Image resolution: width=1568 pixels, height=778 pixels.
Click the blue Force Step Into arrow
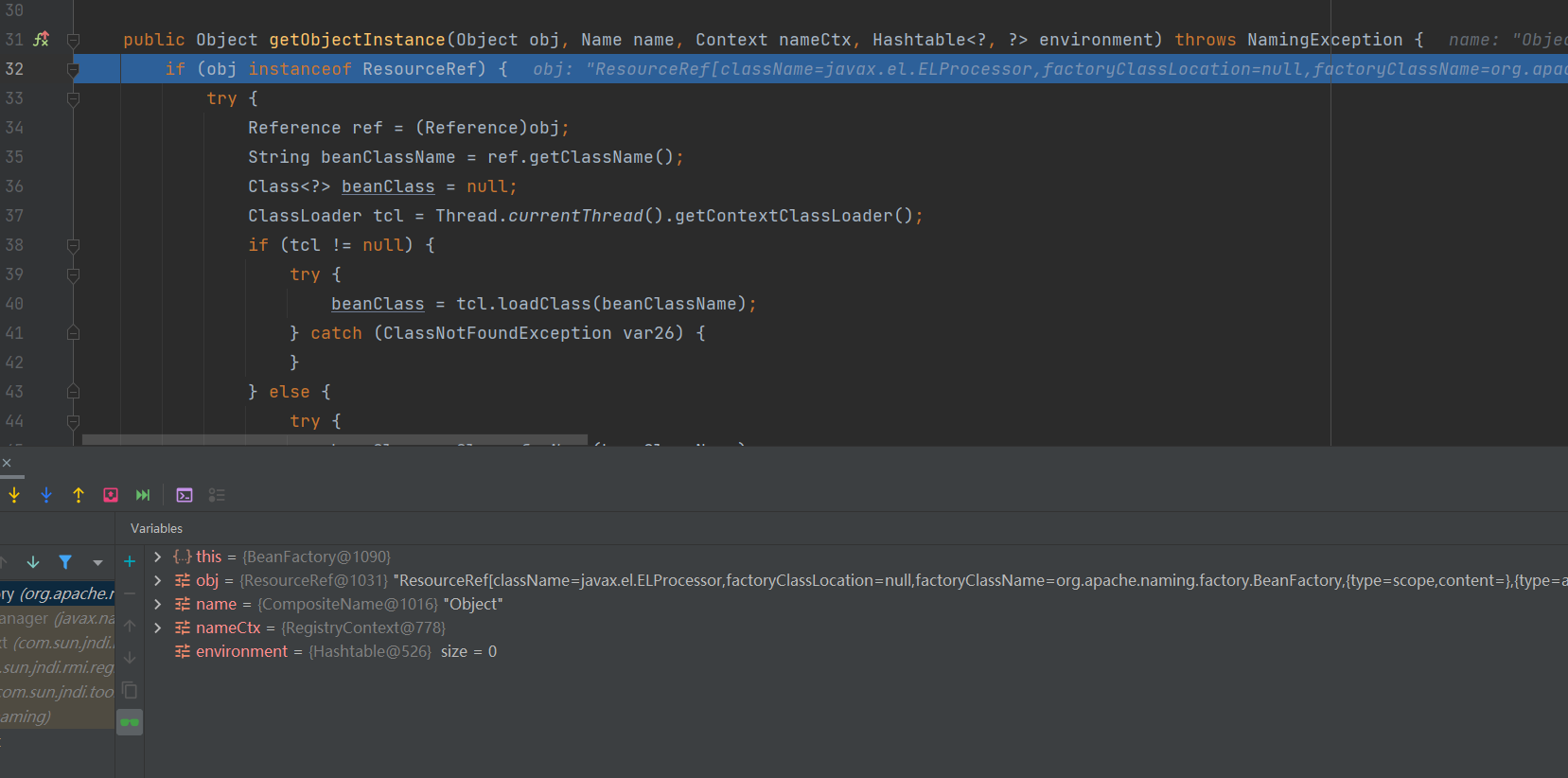click(46, 495)
